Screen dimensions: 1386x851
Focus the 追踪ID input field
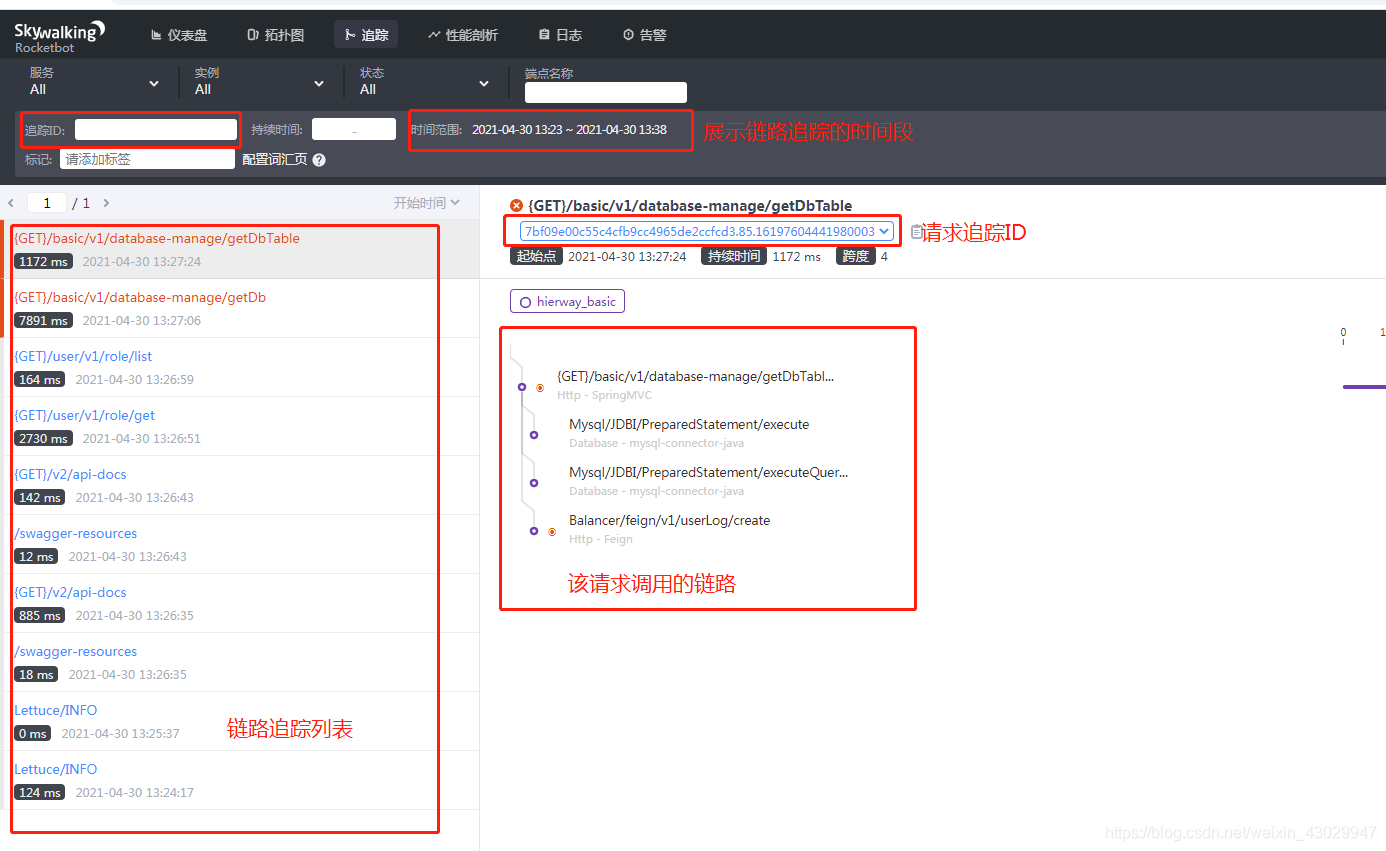point(156,129)
